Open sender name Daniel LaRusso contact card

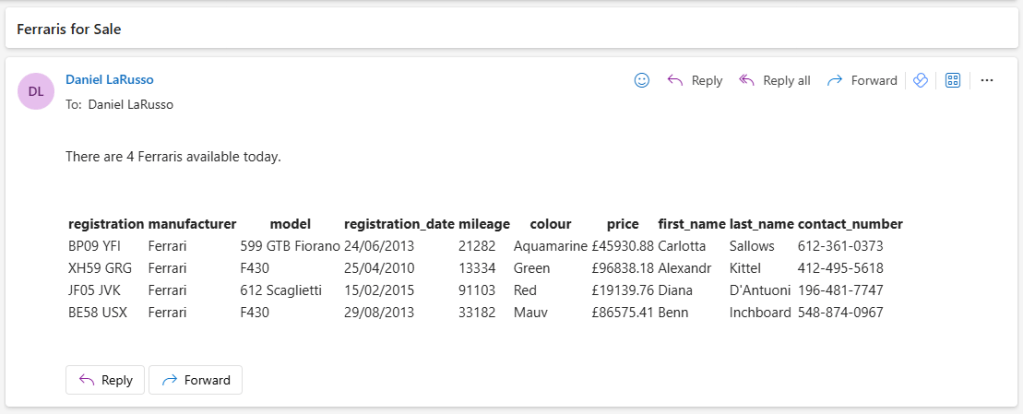point(110,79)
